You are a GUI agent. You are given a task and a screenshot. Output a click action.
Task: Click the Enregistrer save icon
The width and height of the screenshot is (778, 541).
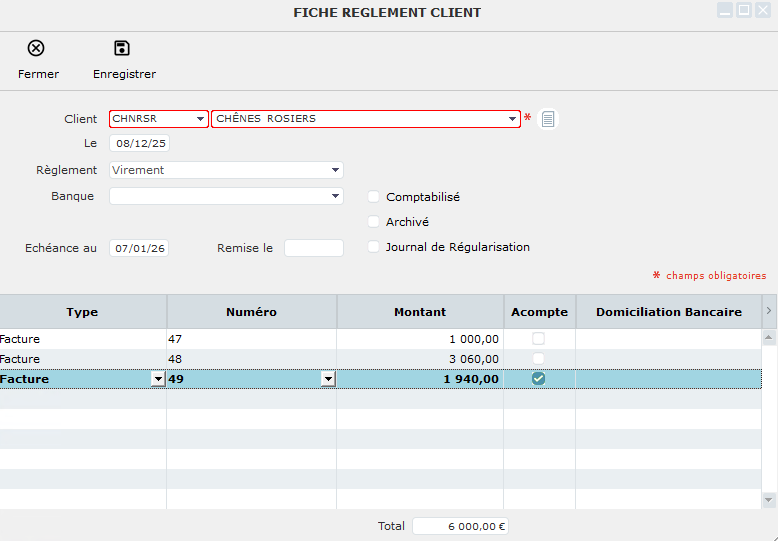pyautogui.click(x=122, y=49)
